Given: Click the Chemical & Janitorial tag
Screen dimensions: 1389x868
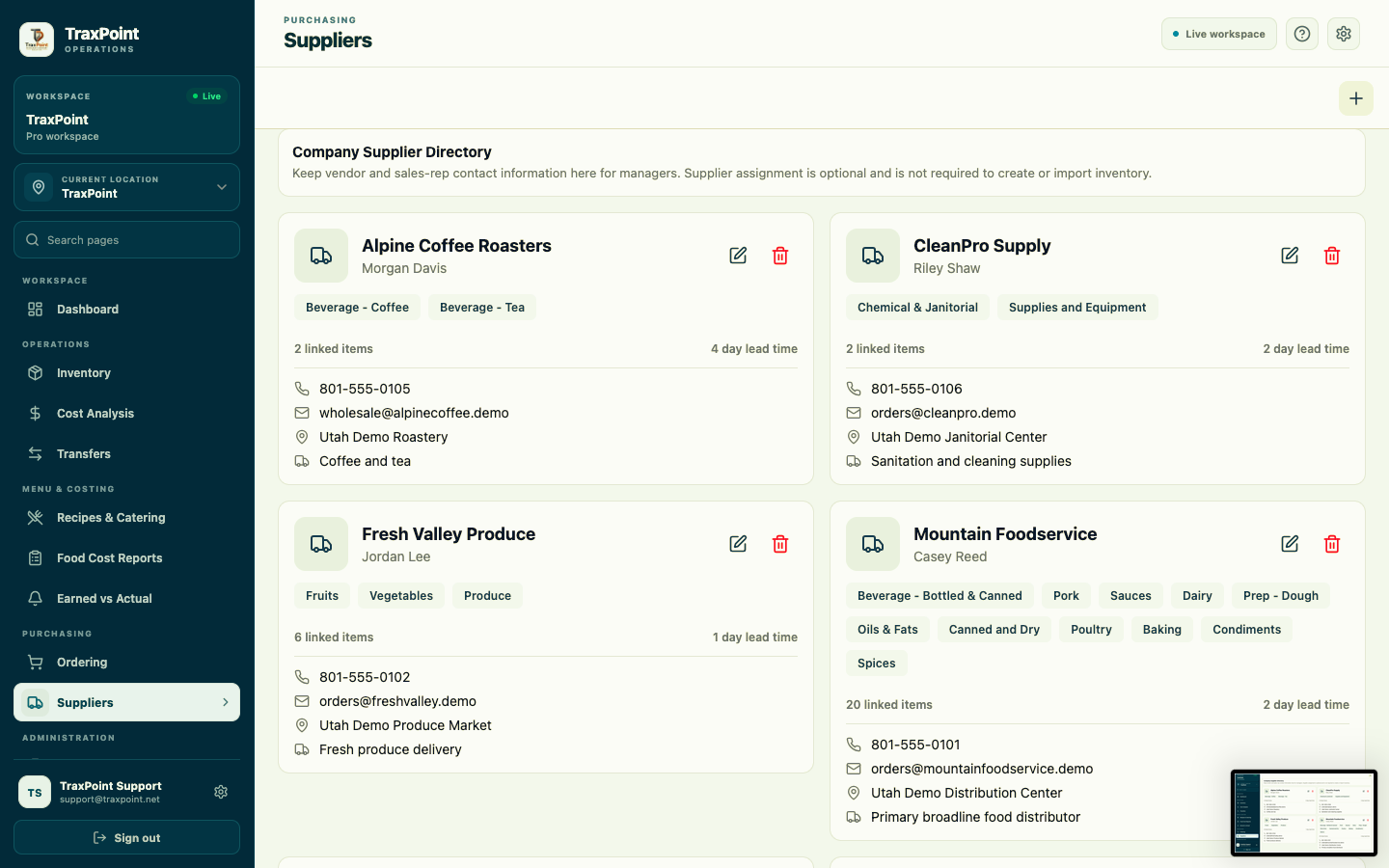Looking at the screenshot, I should (x=917, y=308).
